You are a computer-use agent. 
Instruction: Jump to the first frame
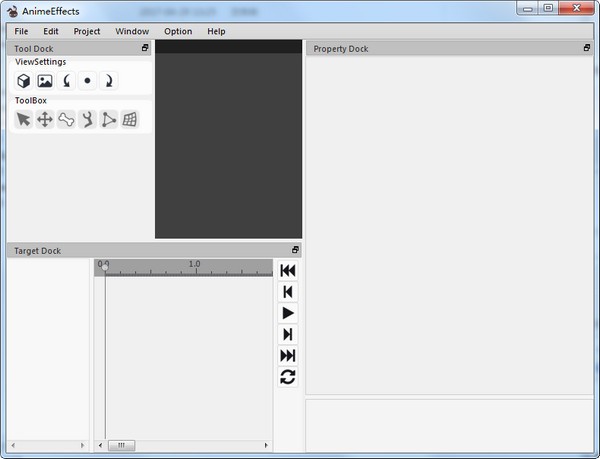[x=288, y=271]
